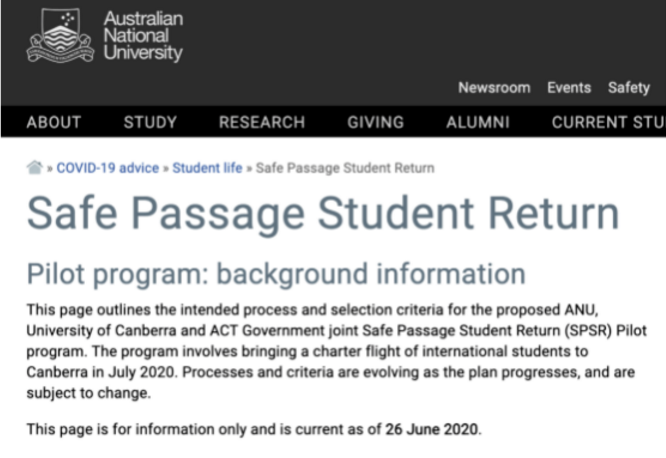Open the Safety link in header
The height and width of the screenshot is (458, 666).
[629, 88]
